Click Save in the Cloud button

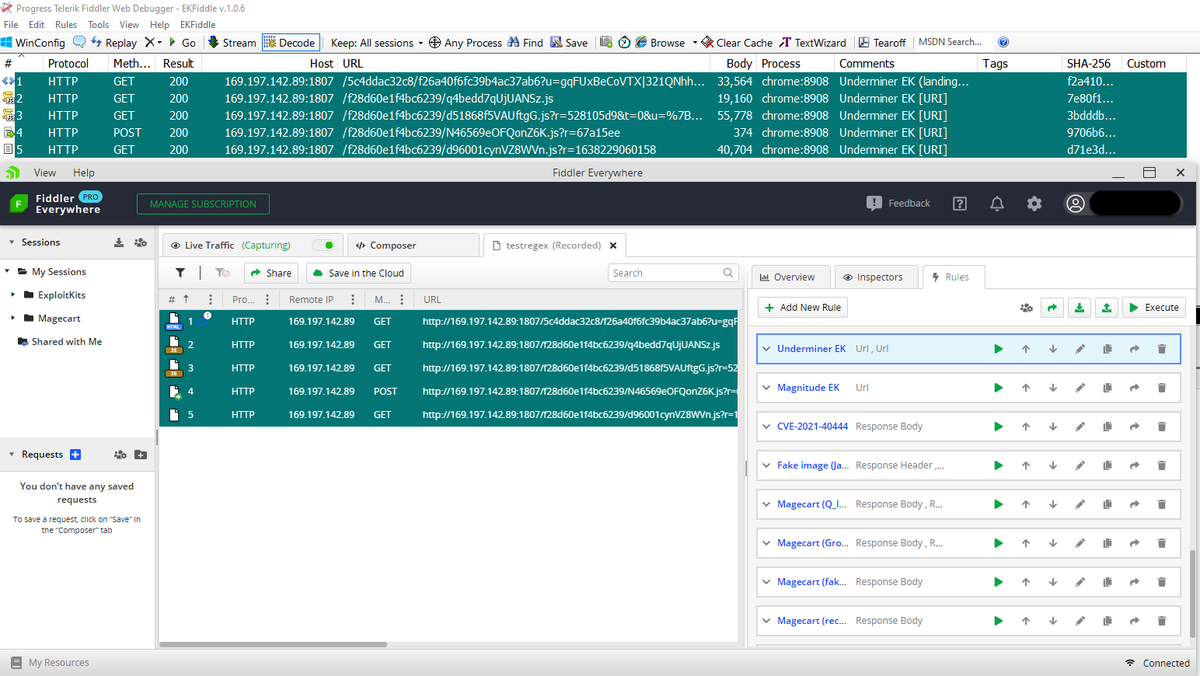pyautogui.click(x=358, y=273)
